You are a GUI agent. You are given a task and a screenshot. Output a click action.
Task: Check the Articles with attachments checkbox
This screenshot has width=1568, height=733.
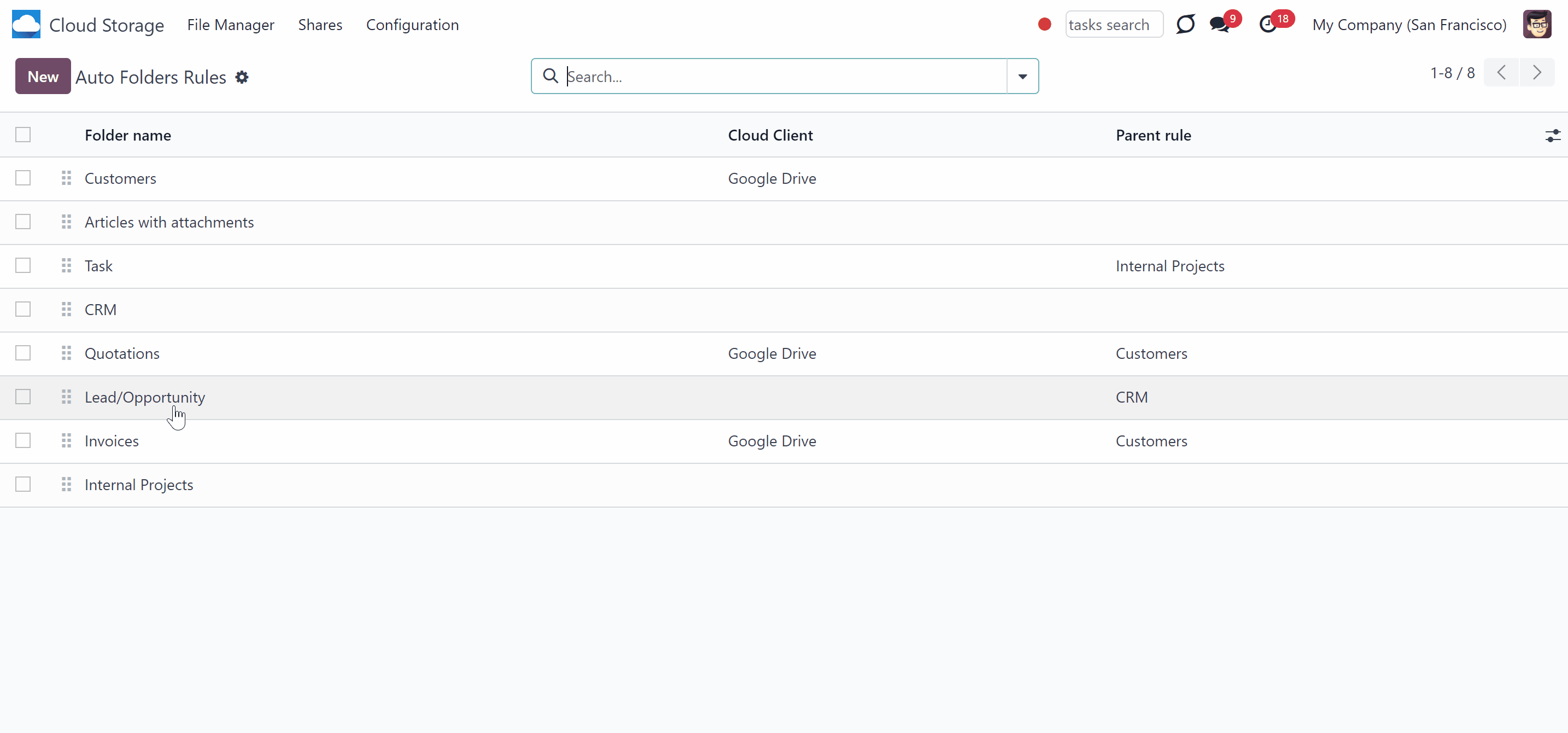coord(23,222)
